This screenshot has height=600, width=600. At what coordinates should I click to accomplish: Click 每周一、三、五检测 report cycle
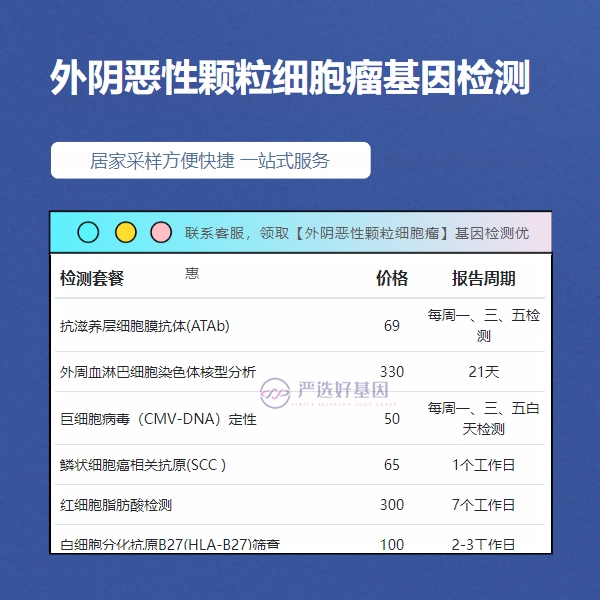[483, 326]
